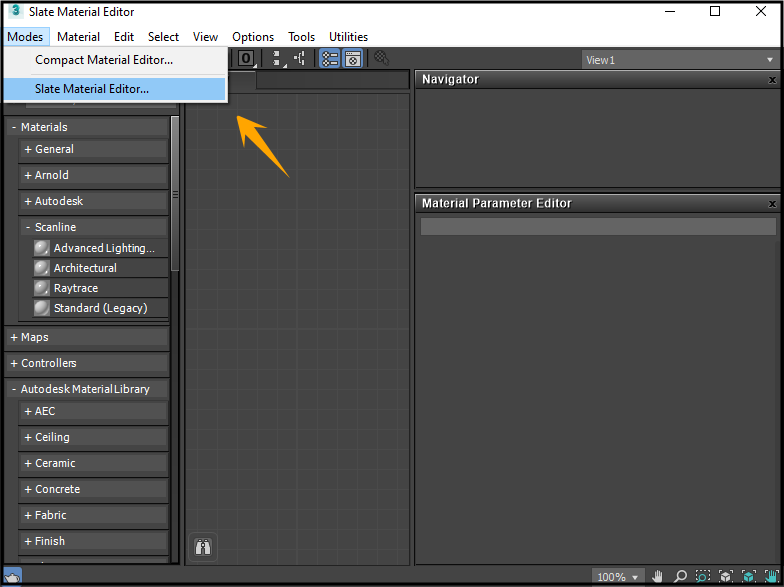This screenshot has width=784, height=587.
Task: Click the Zoom Extents Selected teal cube icon
Action: click(x=748, y=576)
